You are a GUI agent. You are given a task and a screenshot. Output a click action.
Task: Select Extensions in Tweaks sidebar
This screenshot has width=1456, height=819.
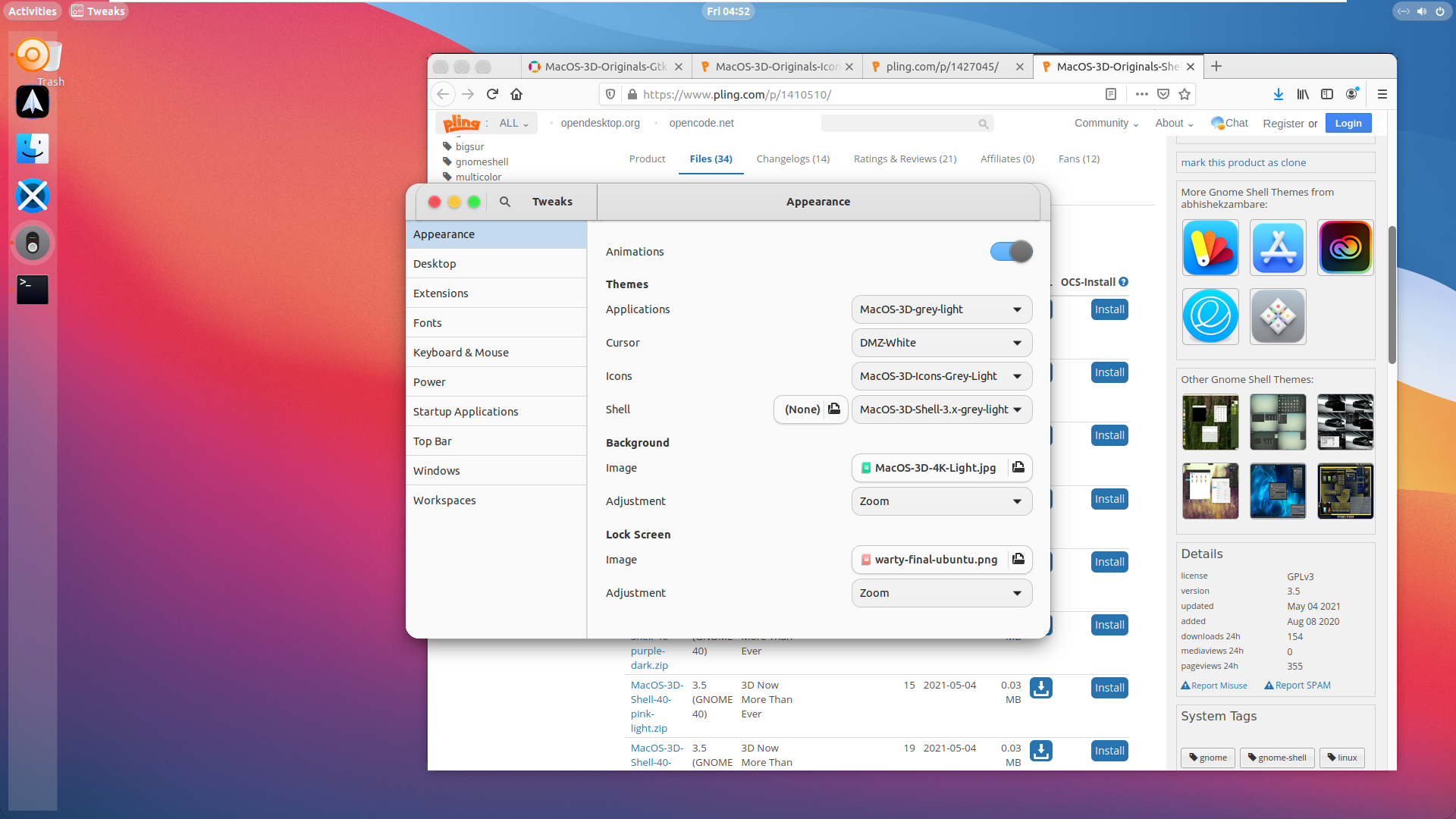496,293
